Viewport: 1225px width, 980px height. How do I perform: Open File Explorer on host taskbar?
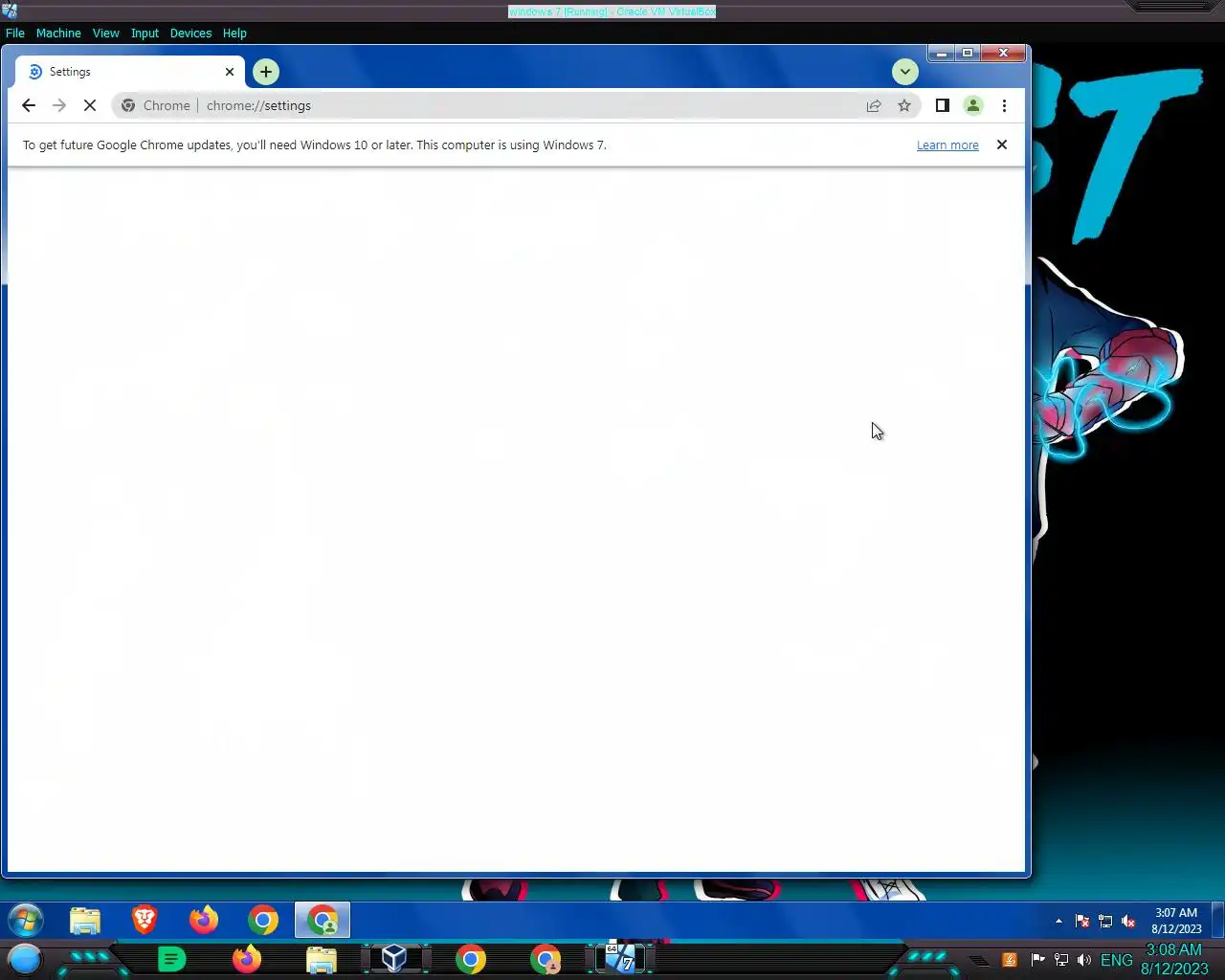322,959
